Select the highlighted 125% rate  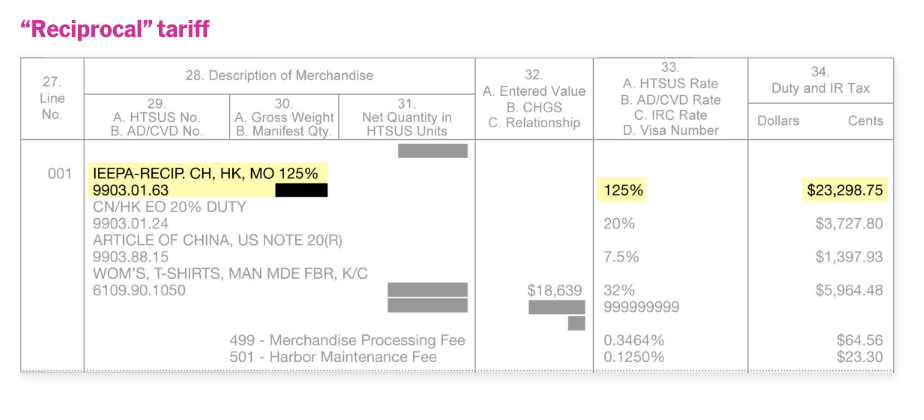coord(622,191)
